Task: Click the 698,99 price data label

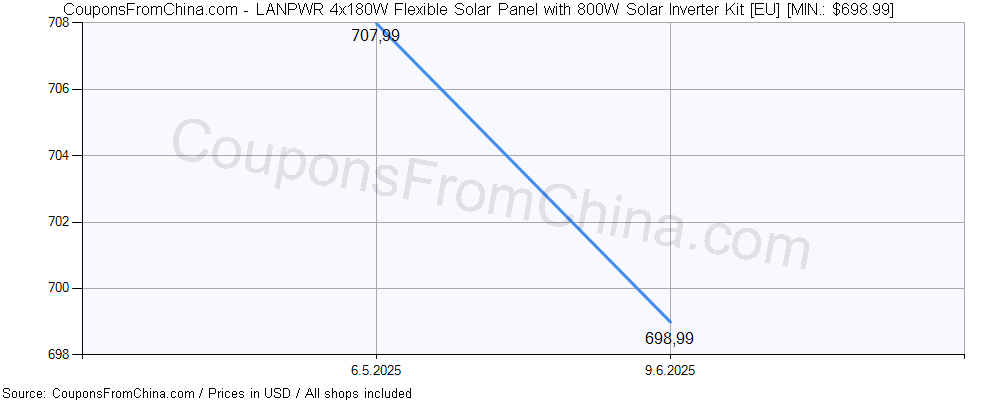Action: click(x=669, y=339)
